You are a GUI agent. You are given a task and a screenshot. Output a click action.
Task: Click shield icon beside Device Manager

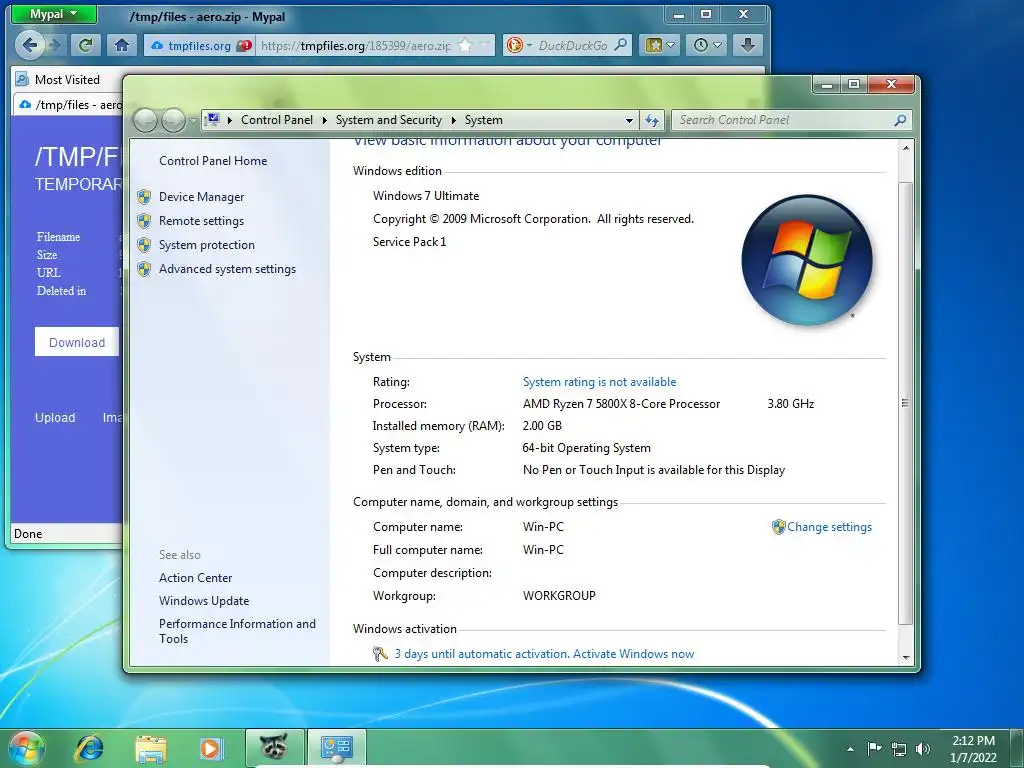144,197
